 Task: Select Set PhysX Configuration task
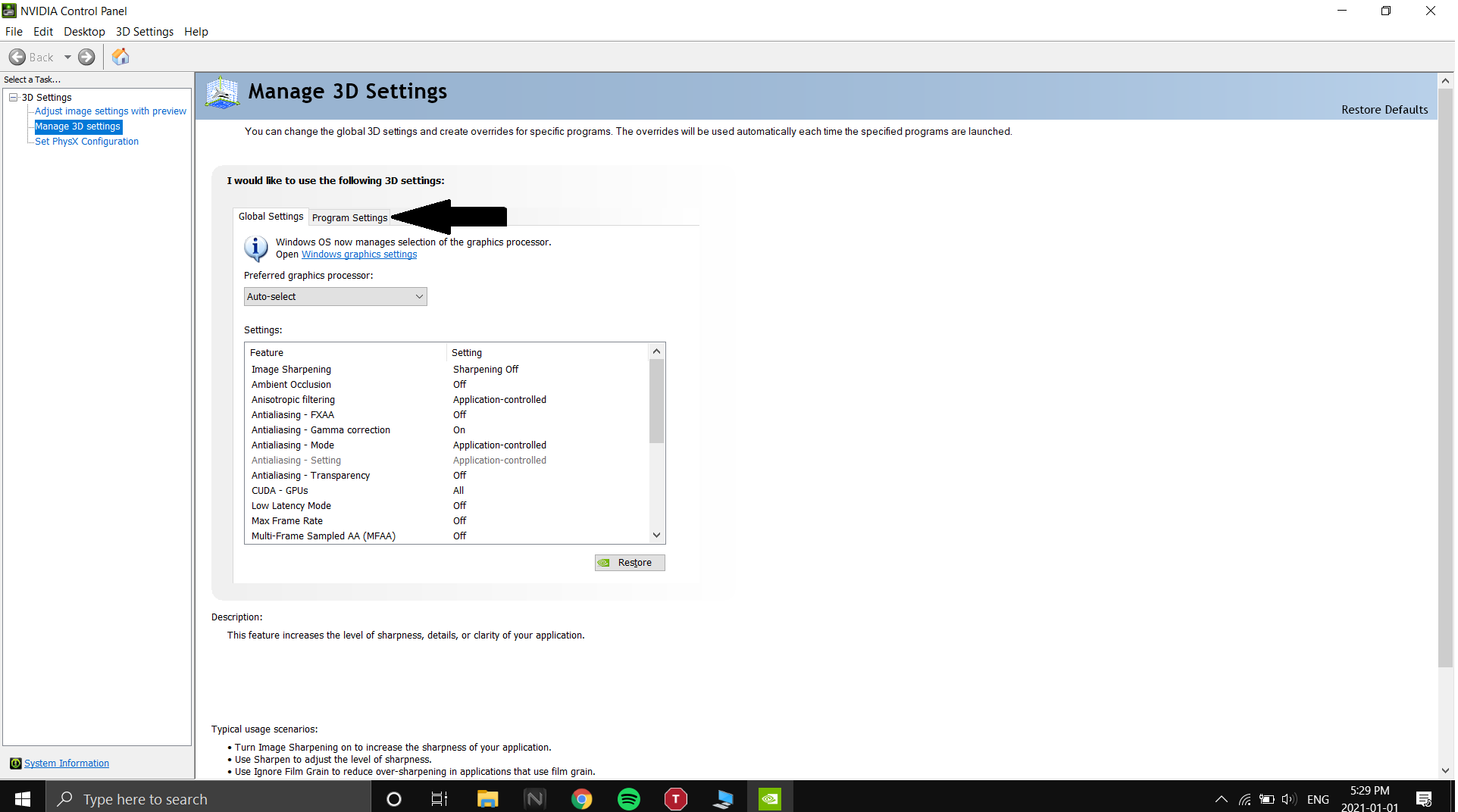(x=86, y=142)
